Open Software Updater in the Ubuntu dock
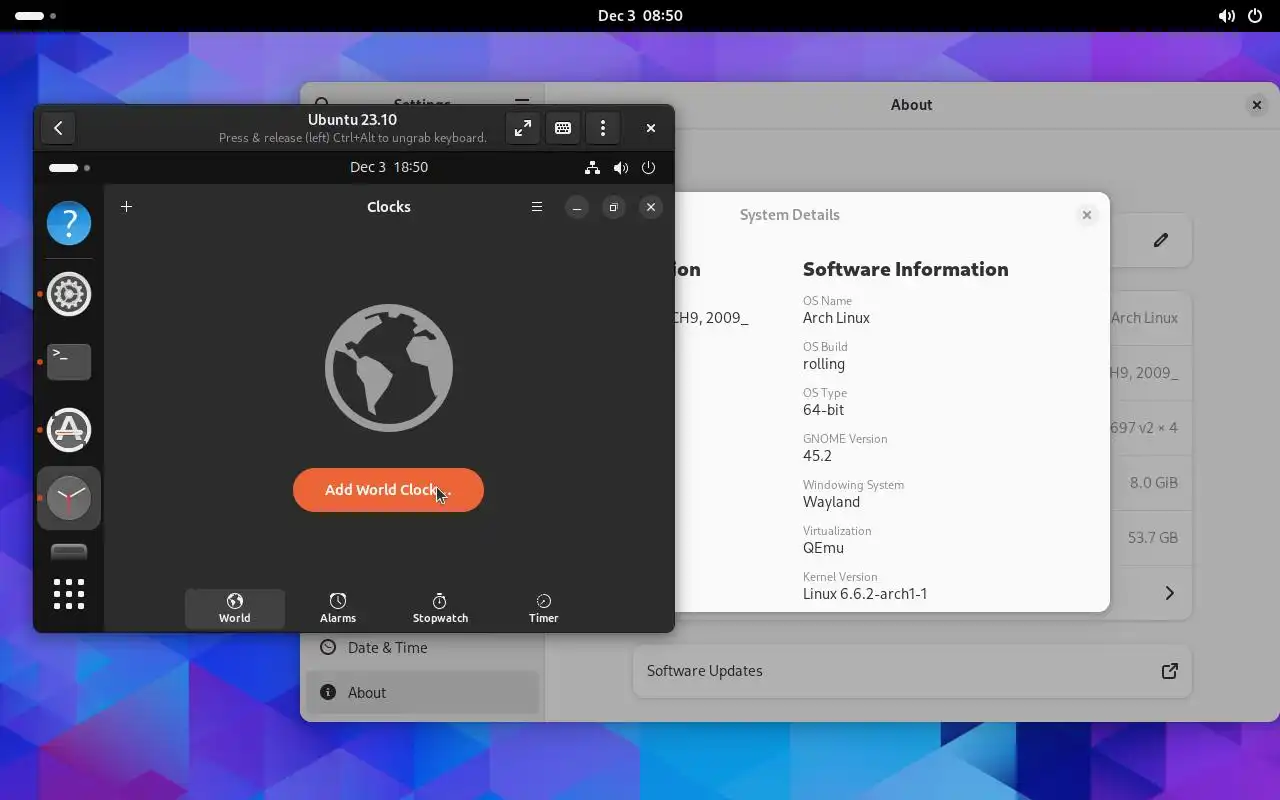This screenshot has width=1280, height=800. [x=69, y=429]
